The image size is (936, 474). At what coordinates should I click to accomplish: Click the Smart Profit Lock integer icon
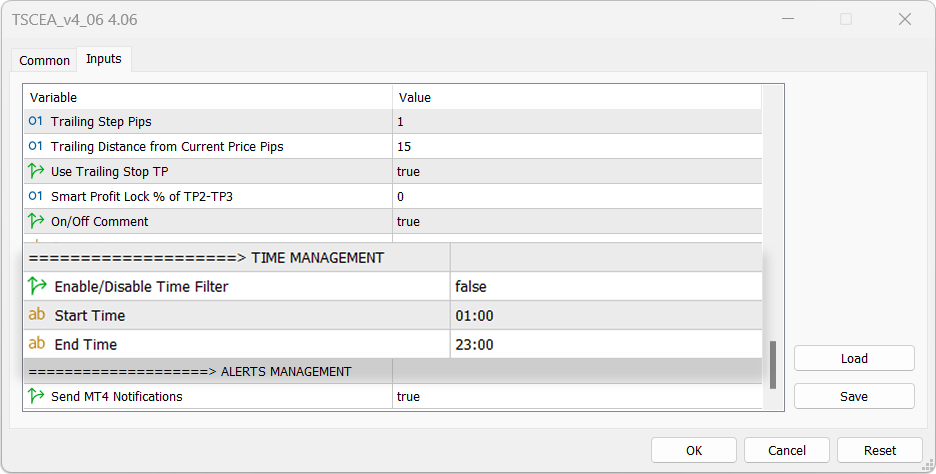click(x=35, y=197)
